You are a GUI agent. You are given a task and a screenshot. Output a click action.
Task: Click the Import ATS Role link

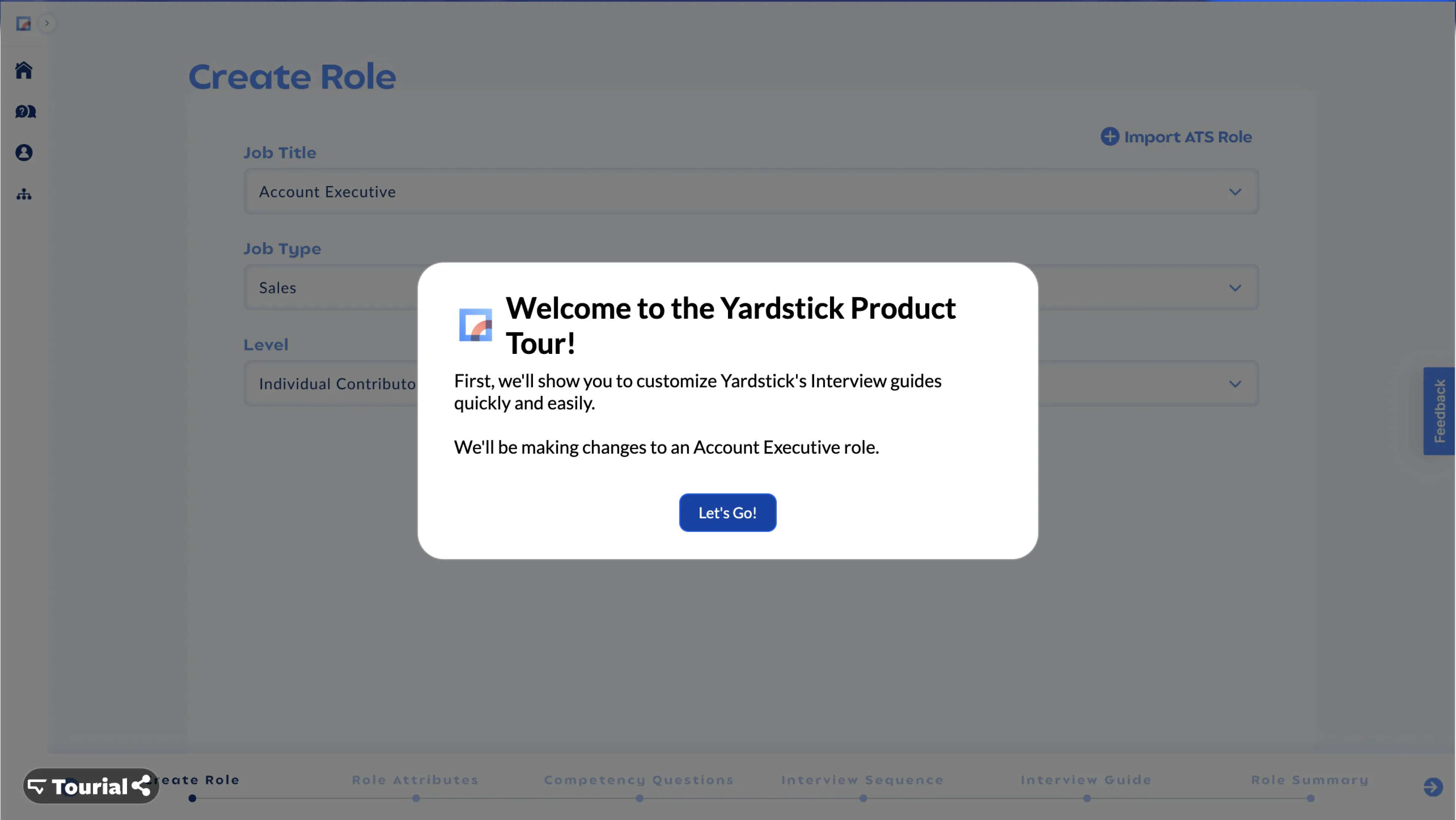(x=1188, y=137)
